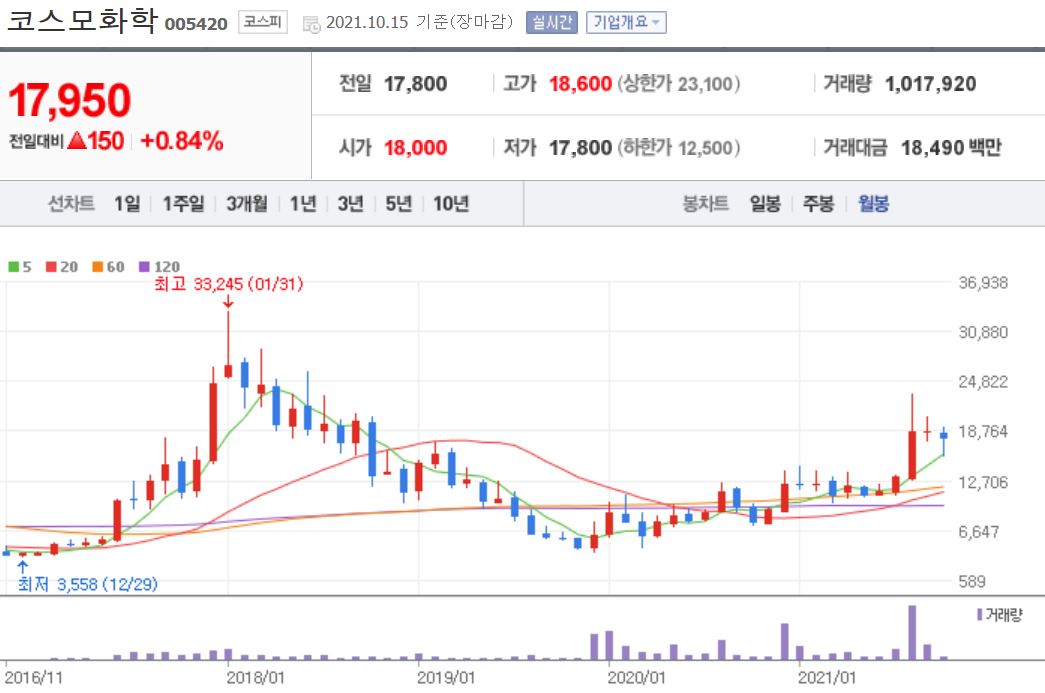Click the 2020/01 date axis label
Image resolution: width=1045 pixels, height=693 pixels.
tap(636, 678)
